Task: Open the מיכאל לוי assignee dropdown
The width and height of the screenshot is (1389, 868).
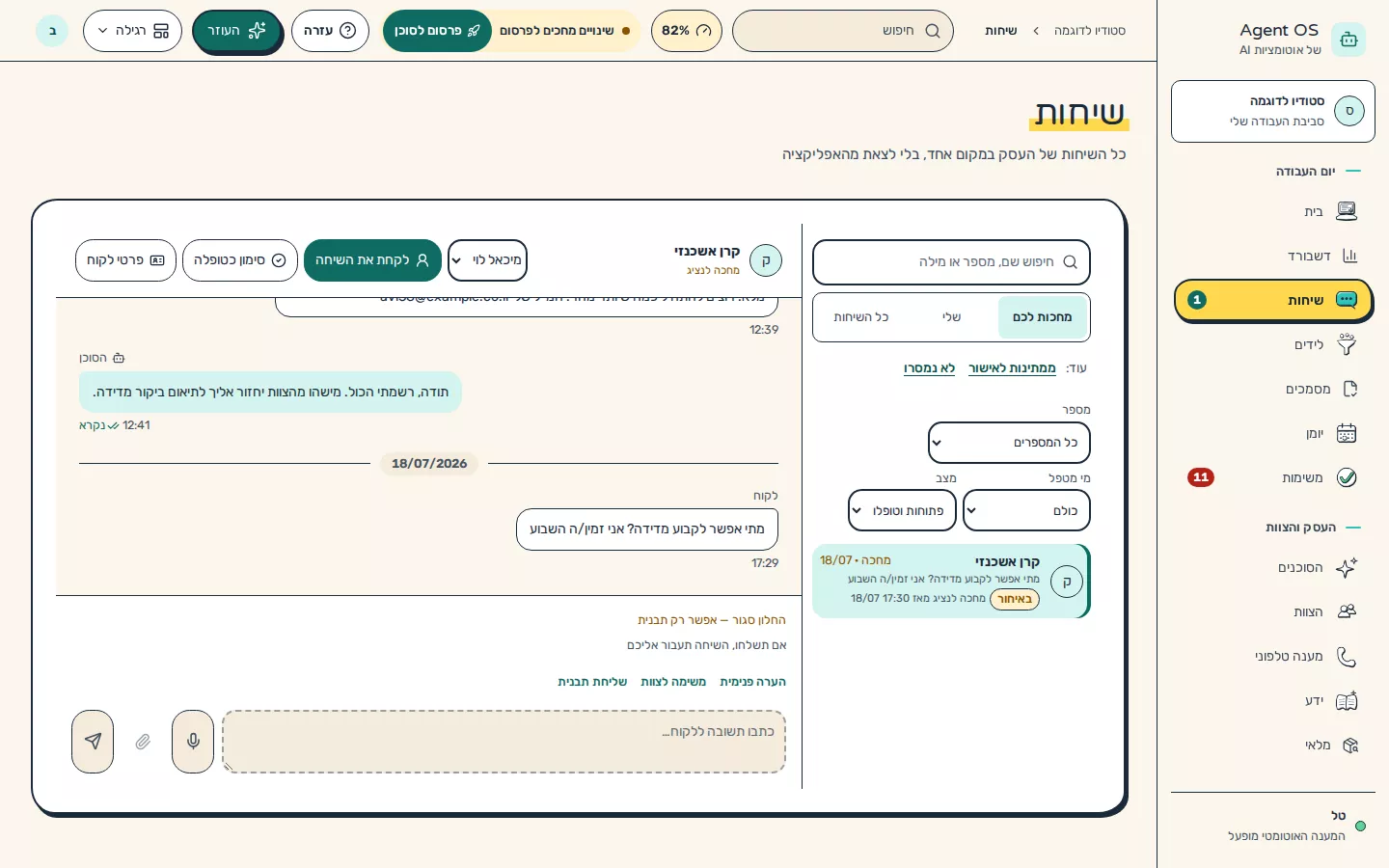Action: click(487, 260)
